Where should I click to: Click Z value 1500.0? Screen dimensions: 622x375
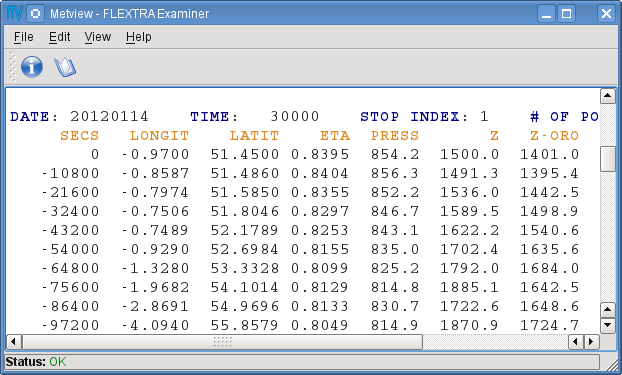470,154
